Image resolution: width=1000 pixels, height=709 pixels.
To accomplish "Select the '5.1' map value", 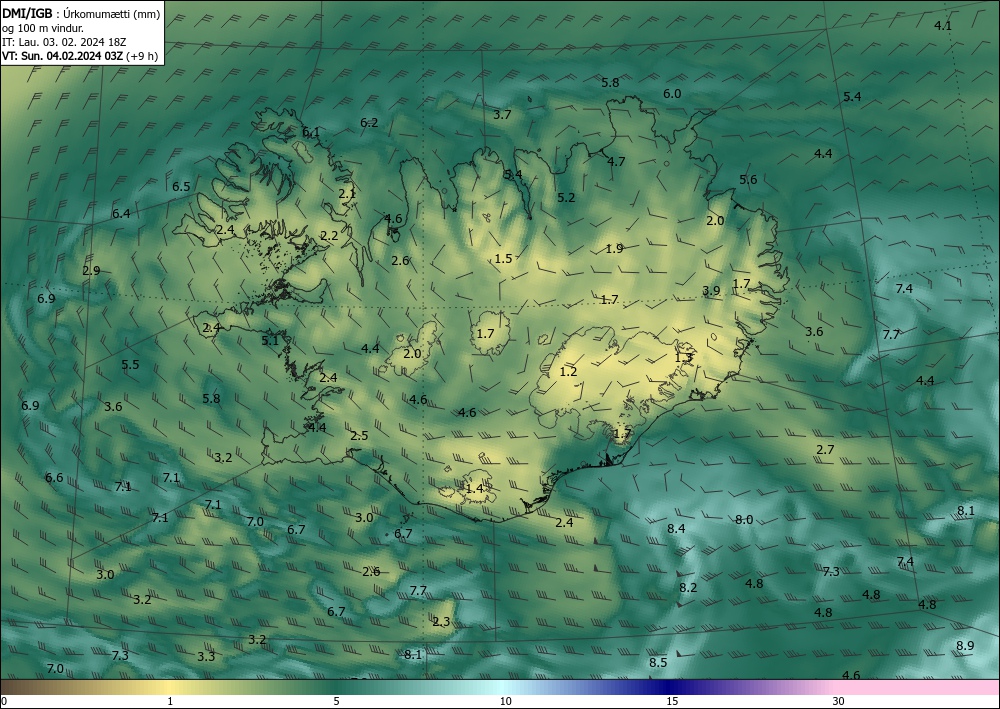I will click(270, 340).
